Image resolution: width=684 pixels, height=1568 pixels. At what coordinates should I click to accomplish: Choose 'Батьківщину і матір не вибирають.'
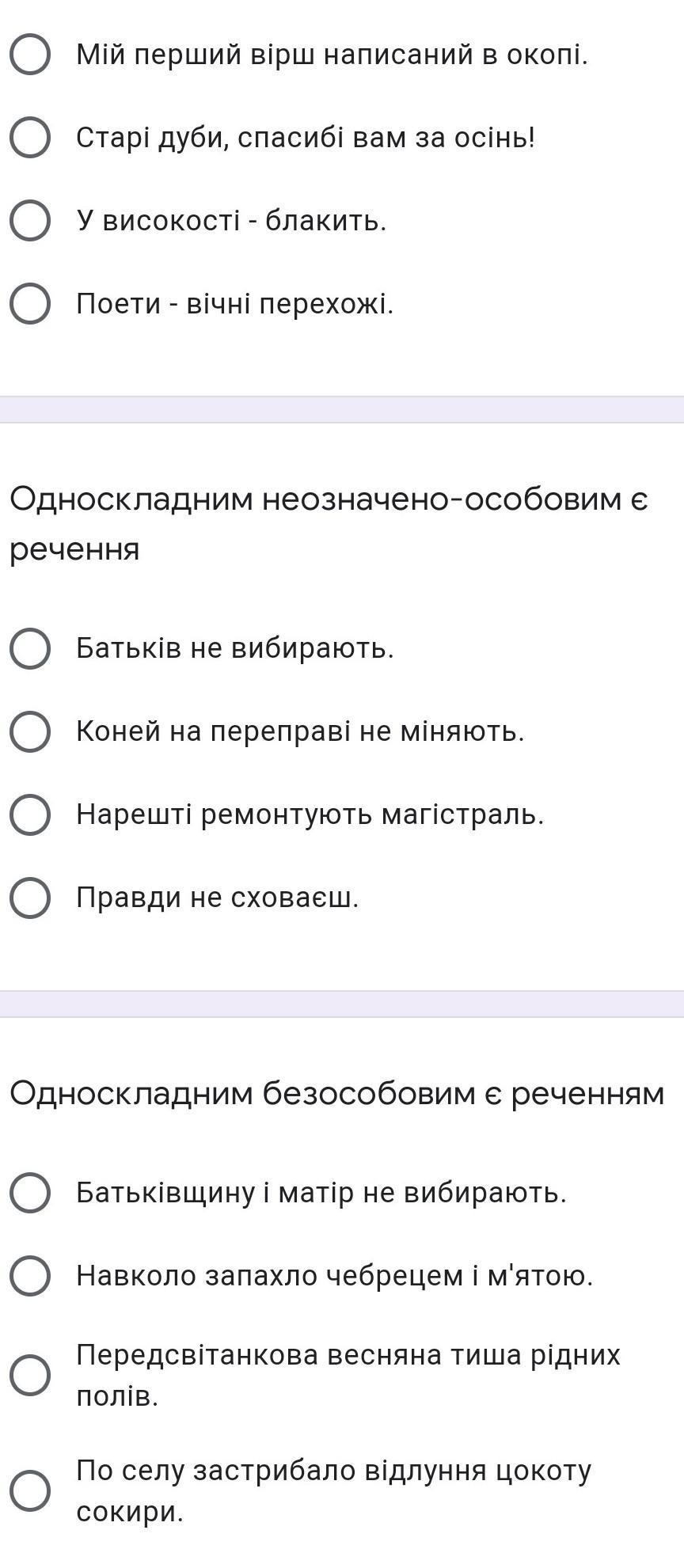tap(30, 1193)
